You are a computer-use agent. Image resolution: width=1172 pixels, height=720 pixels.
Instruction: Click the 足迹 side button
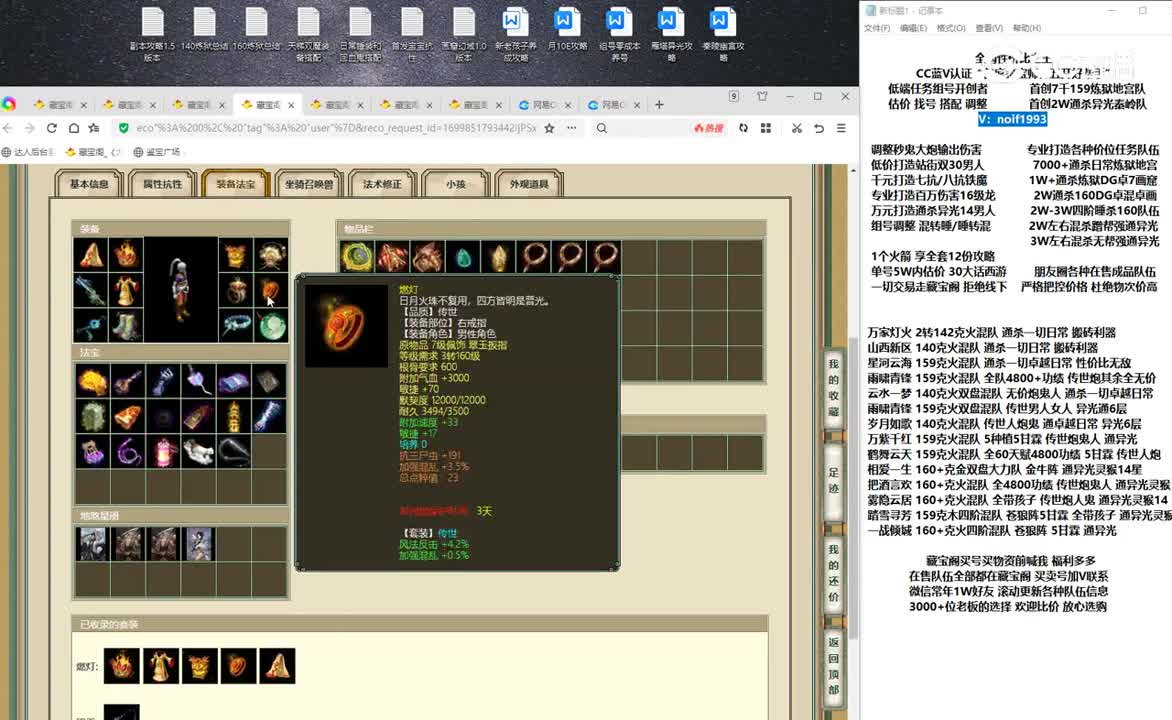[x=833, y=480]
